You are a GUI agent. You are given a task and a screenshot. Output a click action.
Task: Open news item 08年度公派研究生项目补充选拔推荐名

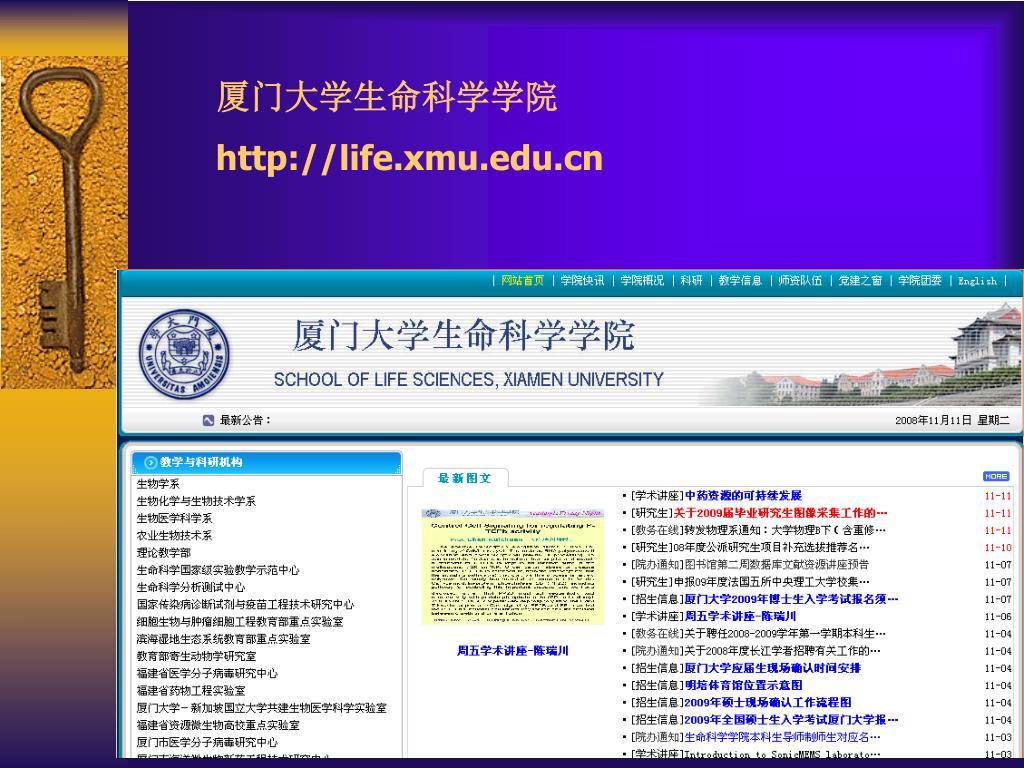pos(771,547)
